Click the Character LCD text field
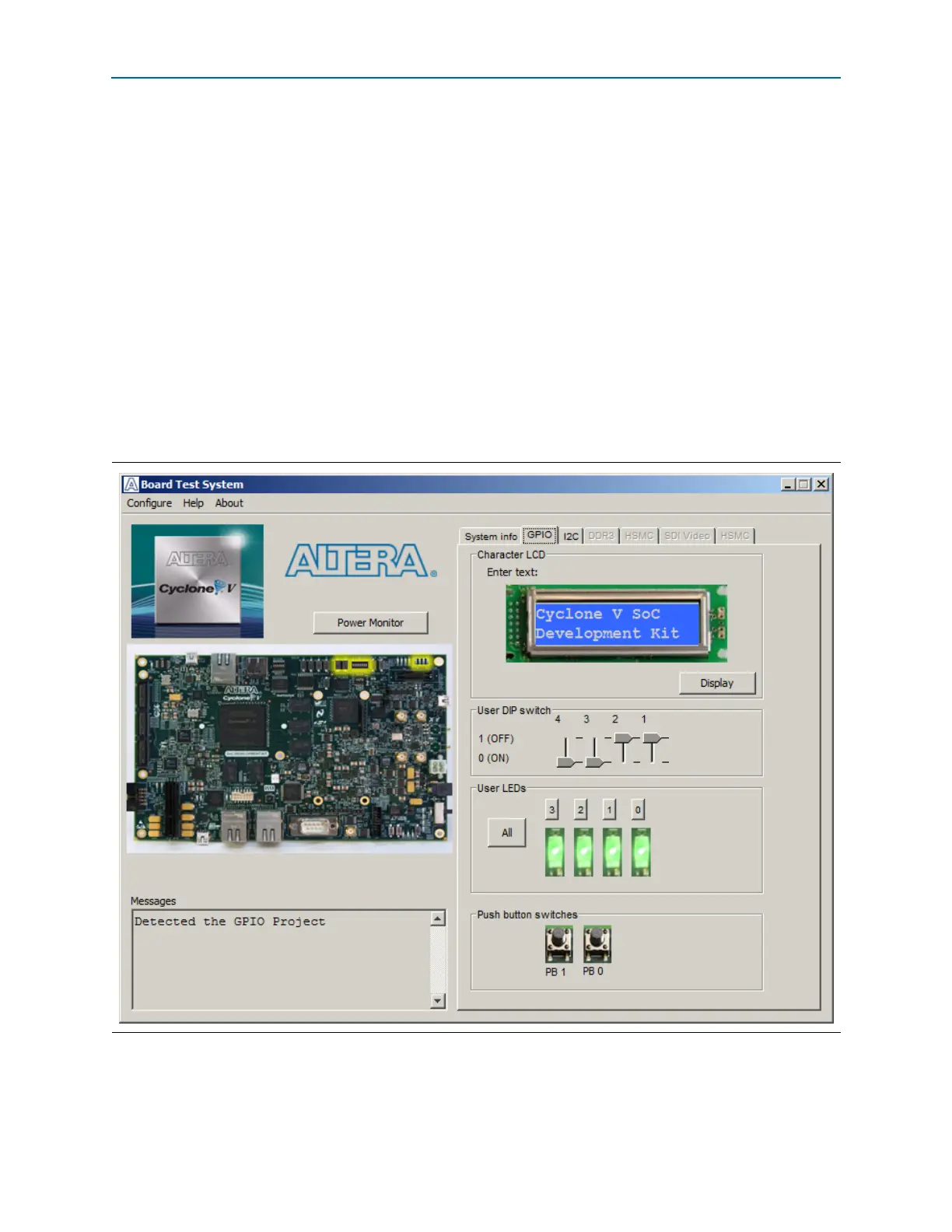The height and width of the screenshot is (1232, 952). click(616, 624)
